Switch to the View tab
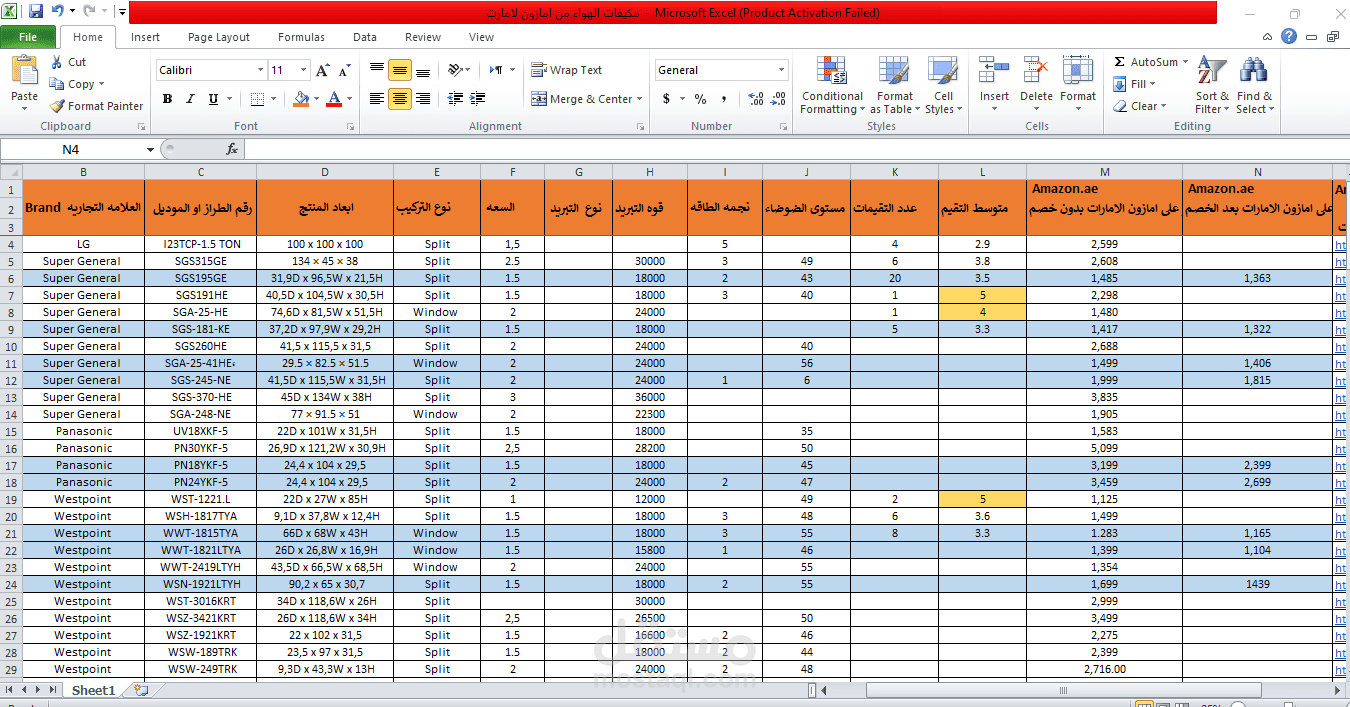 click(x=481, y=37)
